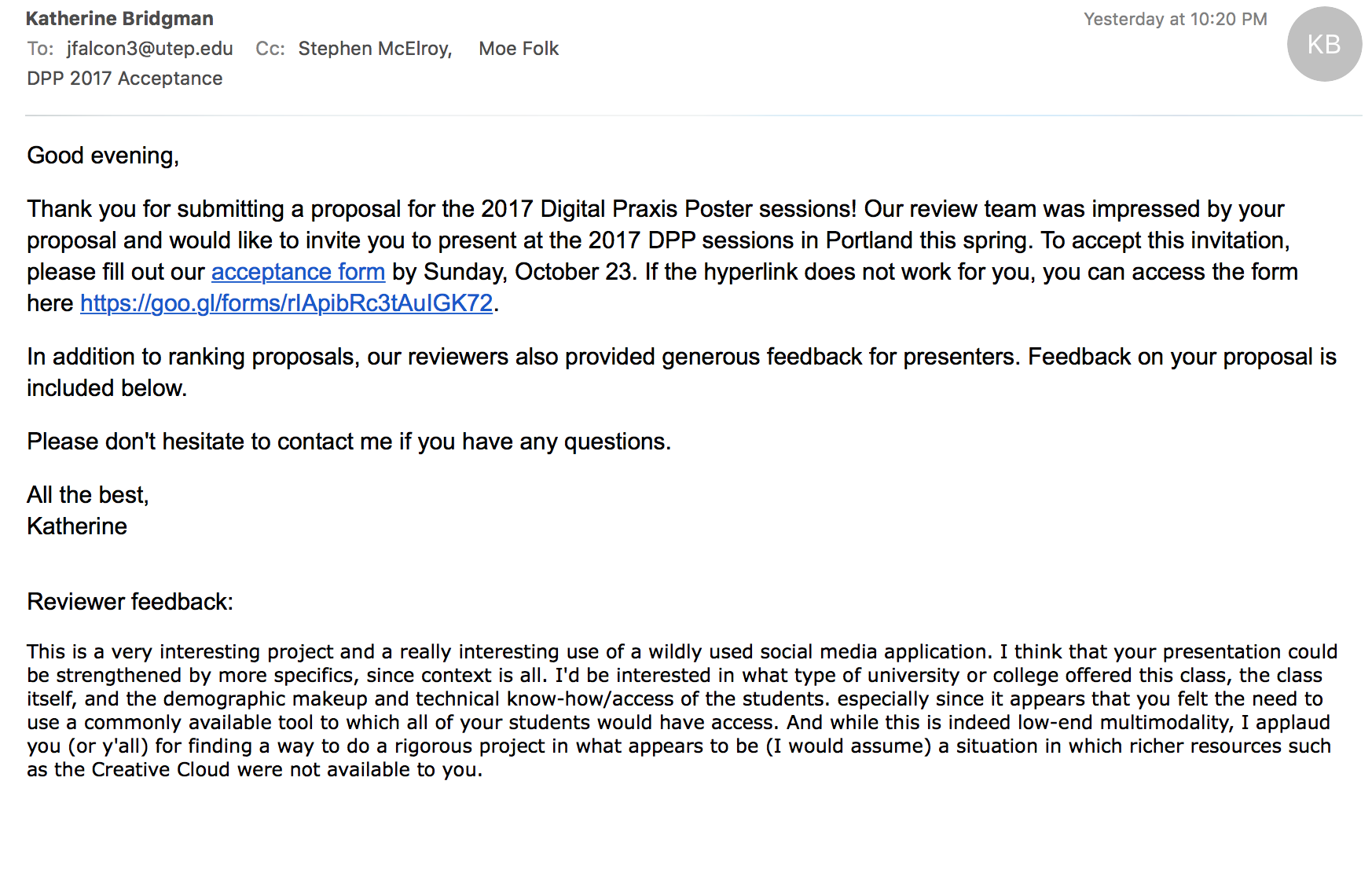
Task: Click Cc recipient Moe Folk
Action: point(519,49)
